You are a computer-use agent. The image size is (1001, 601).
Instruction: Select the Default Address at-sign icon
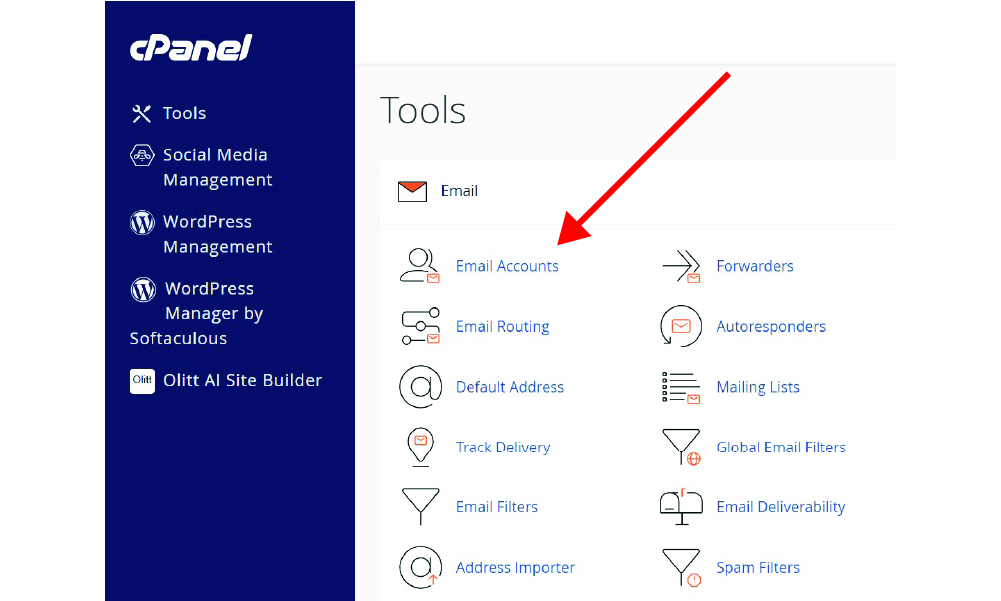[420, 387]
